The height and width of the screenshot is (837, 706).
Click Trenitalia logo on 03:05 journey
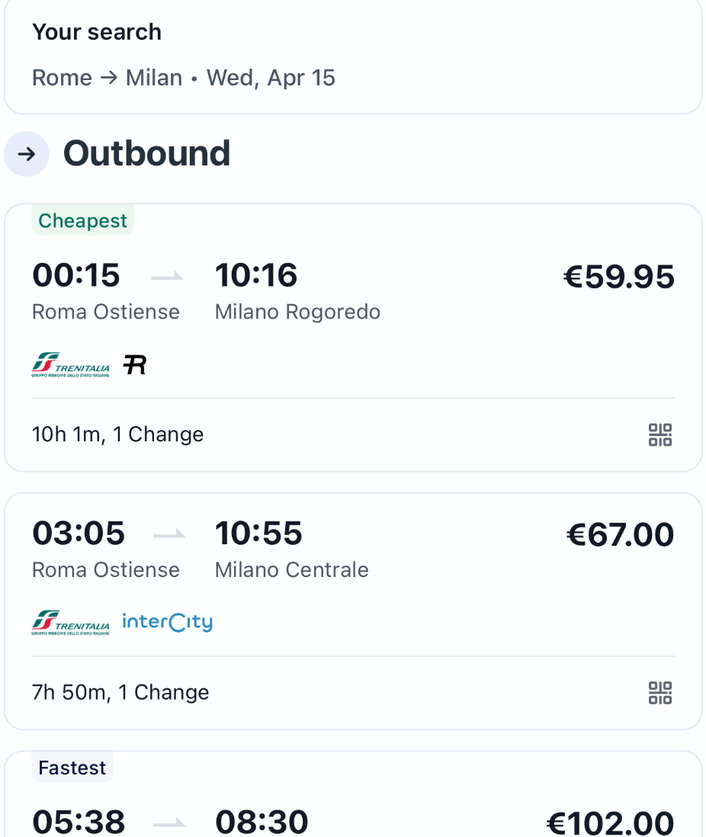[70, 622]
